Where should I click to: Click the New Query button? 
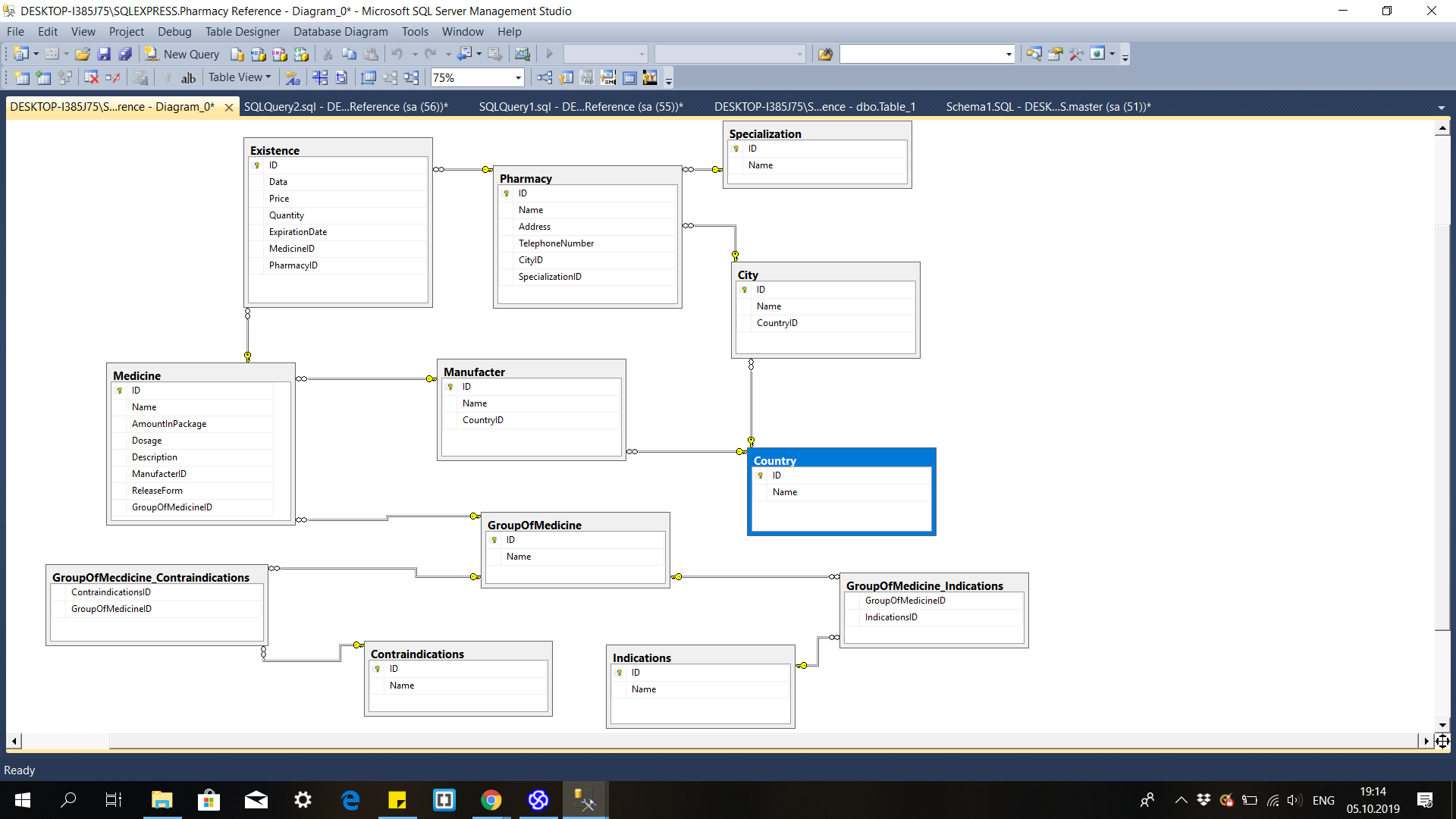coord(183,54)
